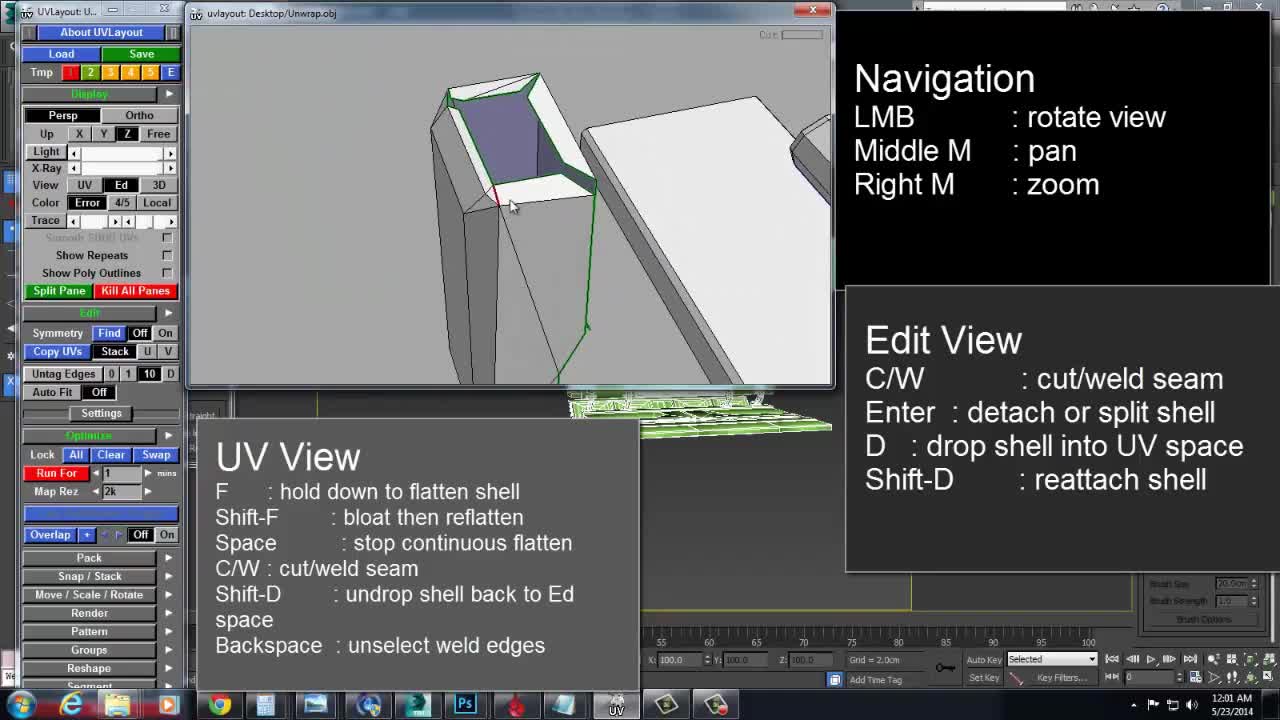Open the Reshape panel

tap(89, 668)
